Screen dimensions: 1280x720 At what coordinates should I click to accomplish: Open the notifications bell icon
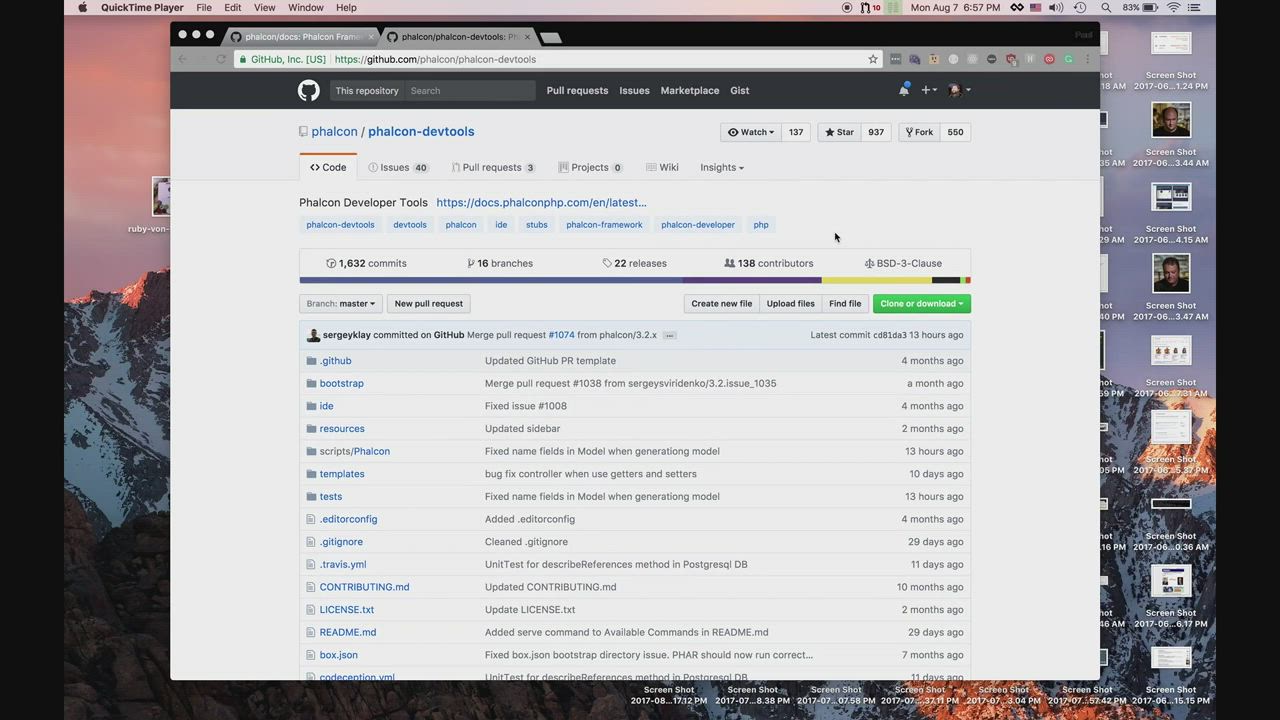click(903, 90)
